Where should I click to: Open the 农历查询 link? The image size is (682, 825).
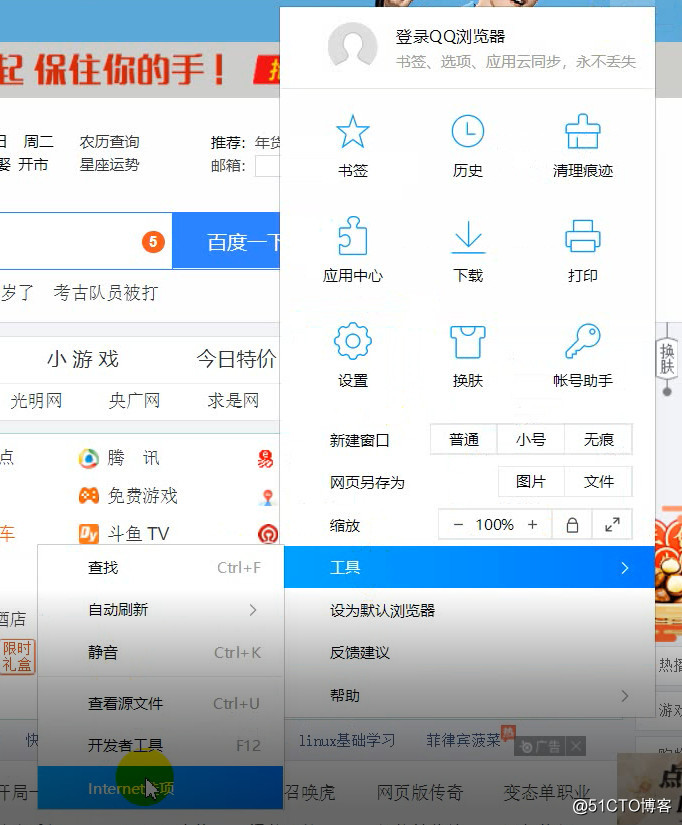pyautogui.click(x=109, y=142)
